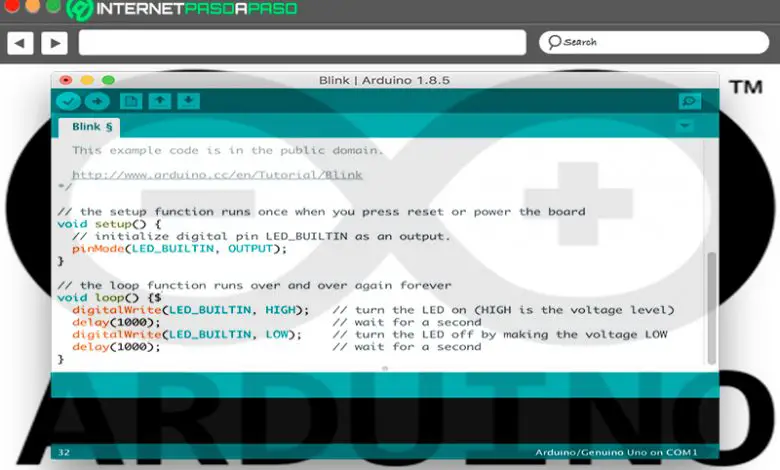Click the Internet Paso a Paso logo
Screen dimensions: 780x470
tap(182, 9)
